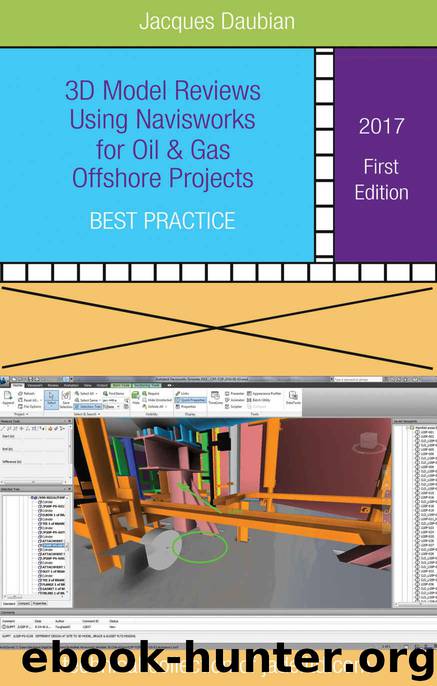Open the Animator tool
This screenshot has height=686, width=437.
click(234, 400)
